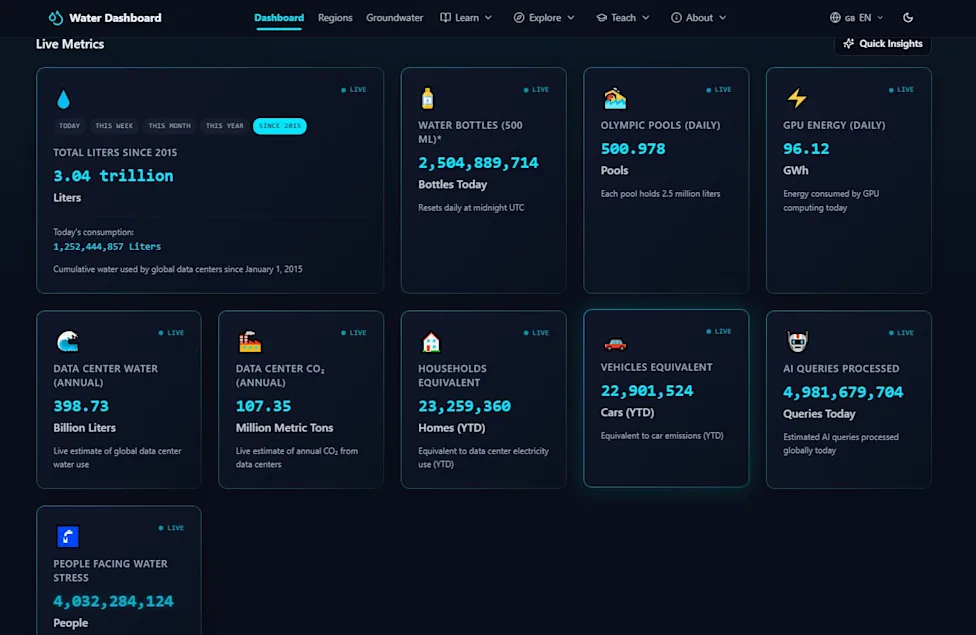Click the 23,259,360 homes value

(464, 406)
